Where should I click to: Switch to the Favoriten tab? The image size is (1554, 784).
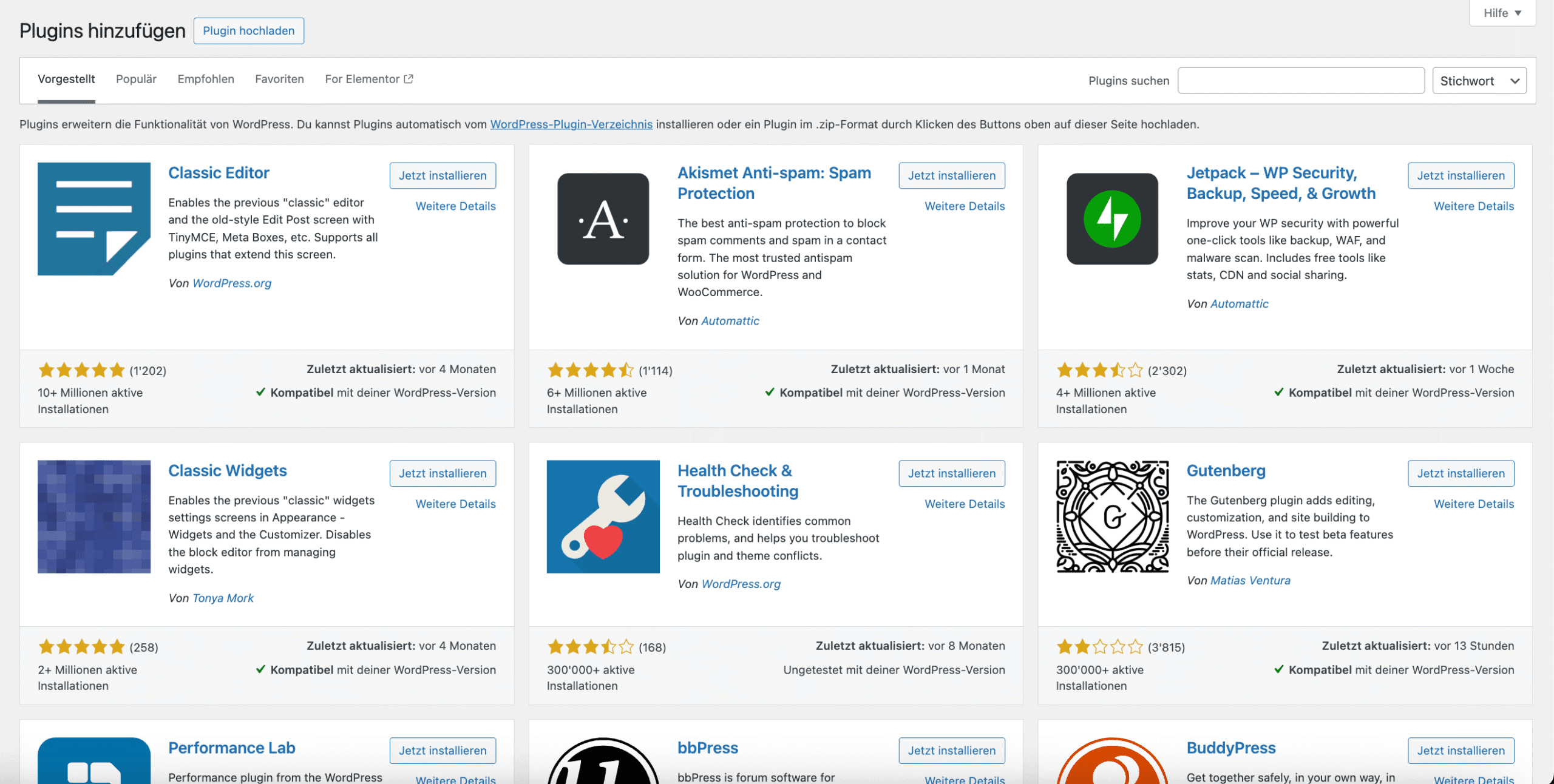pyautogui.click(x=279, y=79)
